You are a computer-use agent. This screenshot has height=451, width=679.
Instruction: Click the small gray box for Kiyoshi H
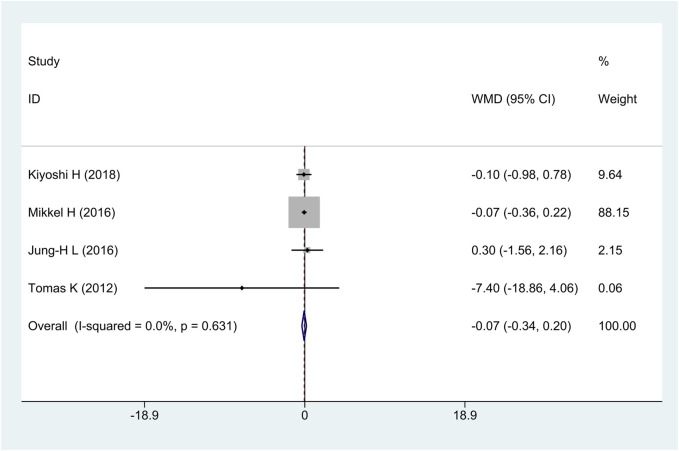click(x=304, y=175)
